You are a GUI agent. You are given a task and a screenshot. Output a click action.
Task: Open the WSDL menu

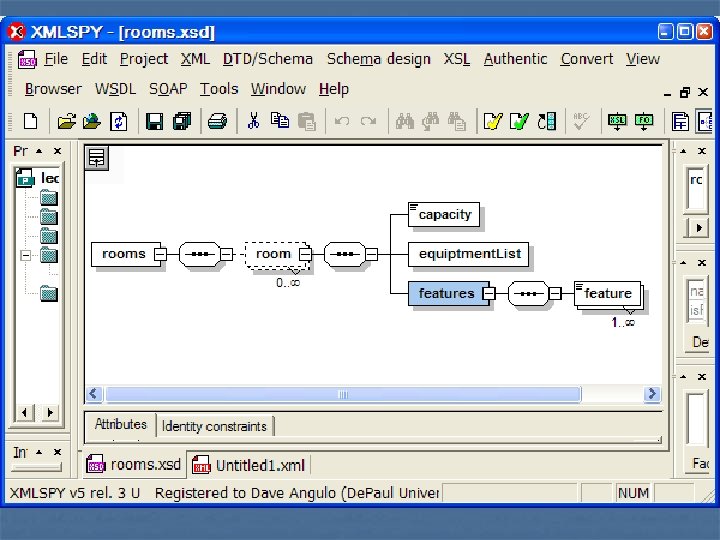click(x=115, y=89)
